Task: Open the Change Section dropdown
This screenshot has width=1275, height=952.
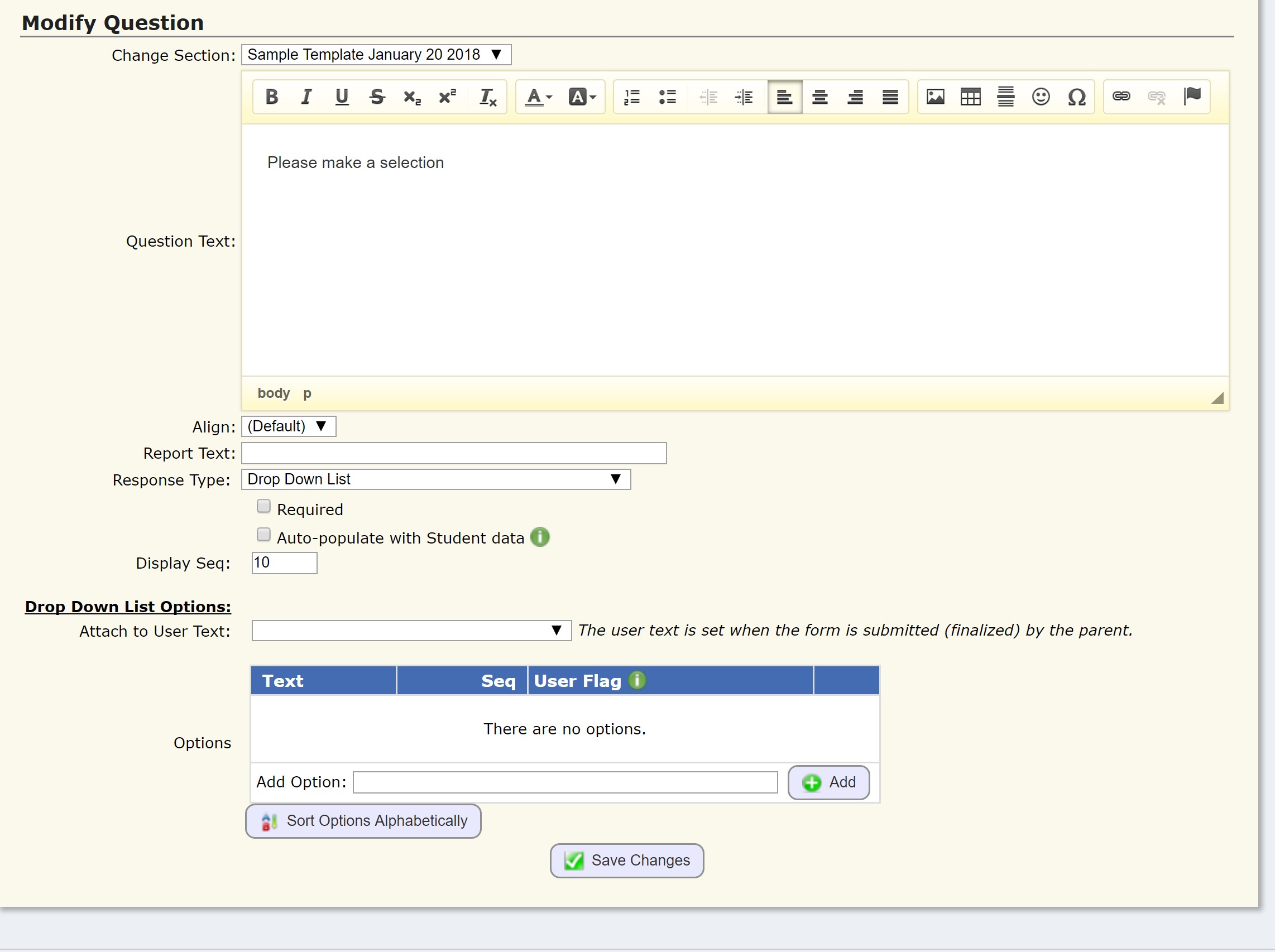Action: pos(376,55)
